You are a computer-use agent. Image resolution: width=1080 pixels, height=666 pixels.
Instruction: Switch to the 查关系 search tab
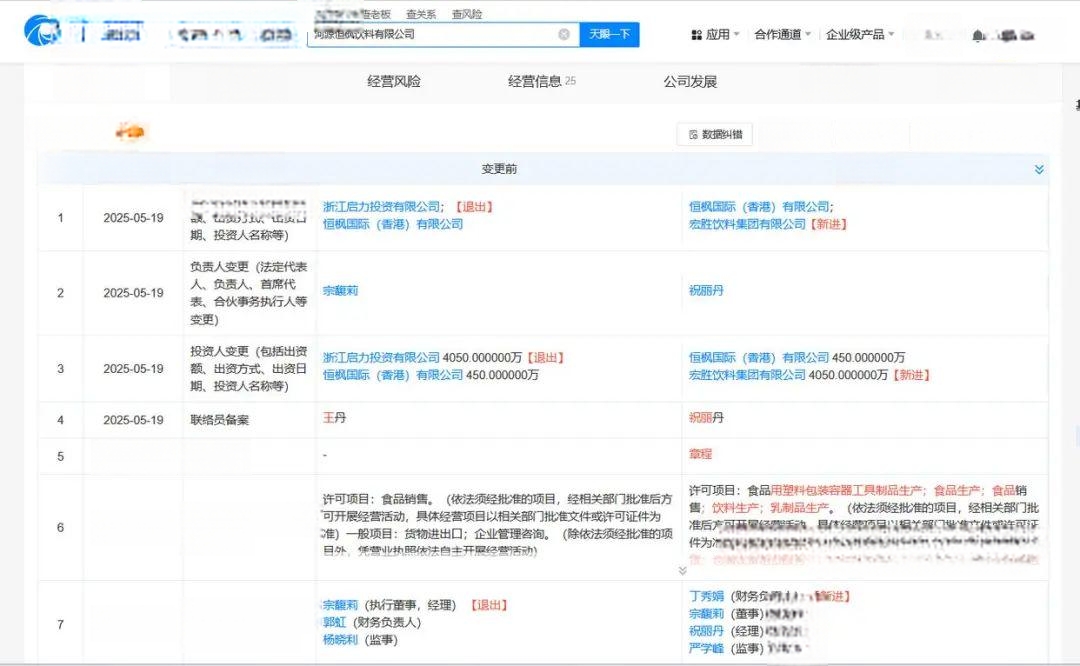pyautogui.click(x=421, y=14)
